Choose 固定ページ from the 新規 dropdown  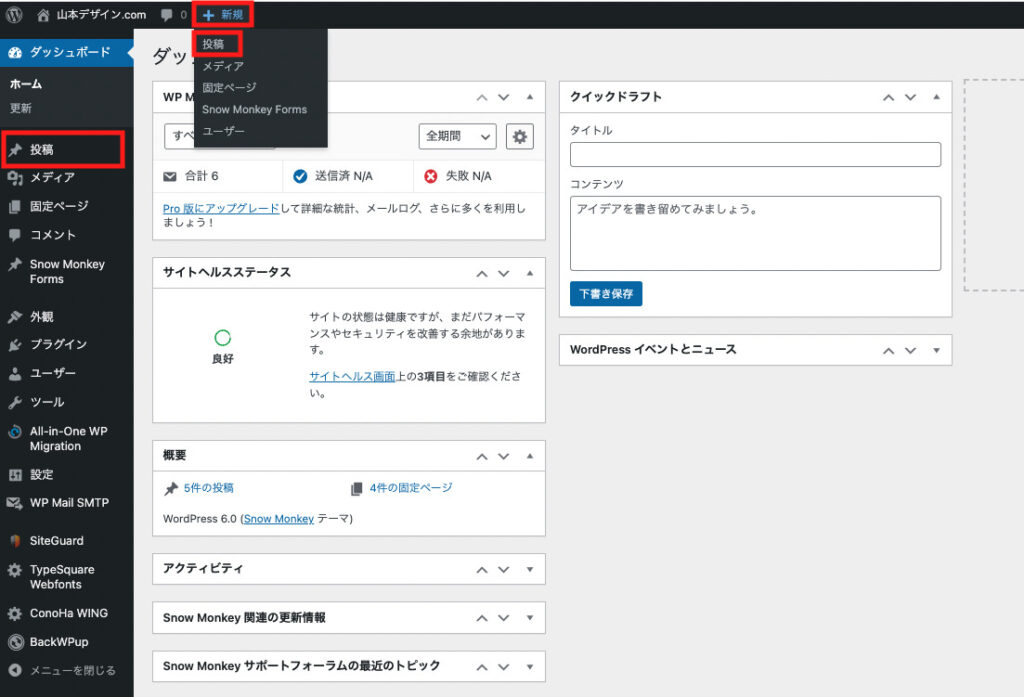(229, 88)
